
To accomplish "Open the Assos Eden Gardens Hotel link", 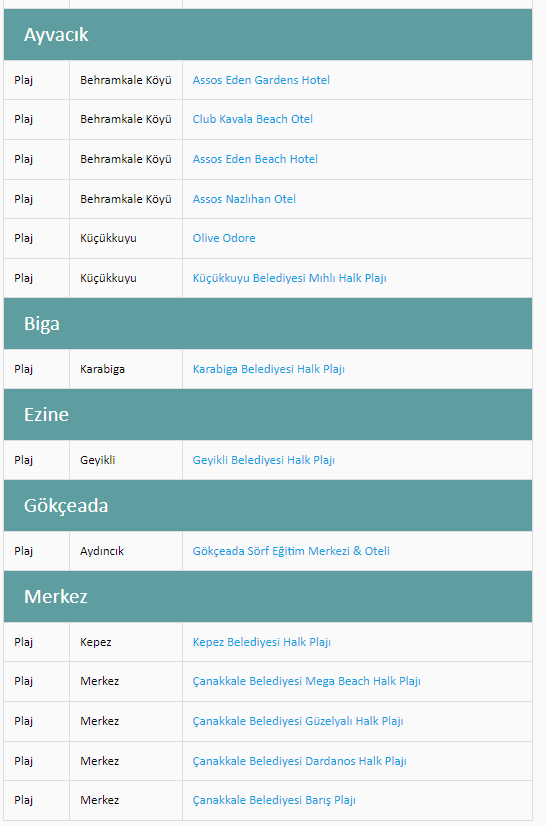I will 261,80.
